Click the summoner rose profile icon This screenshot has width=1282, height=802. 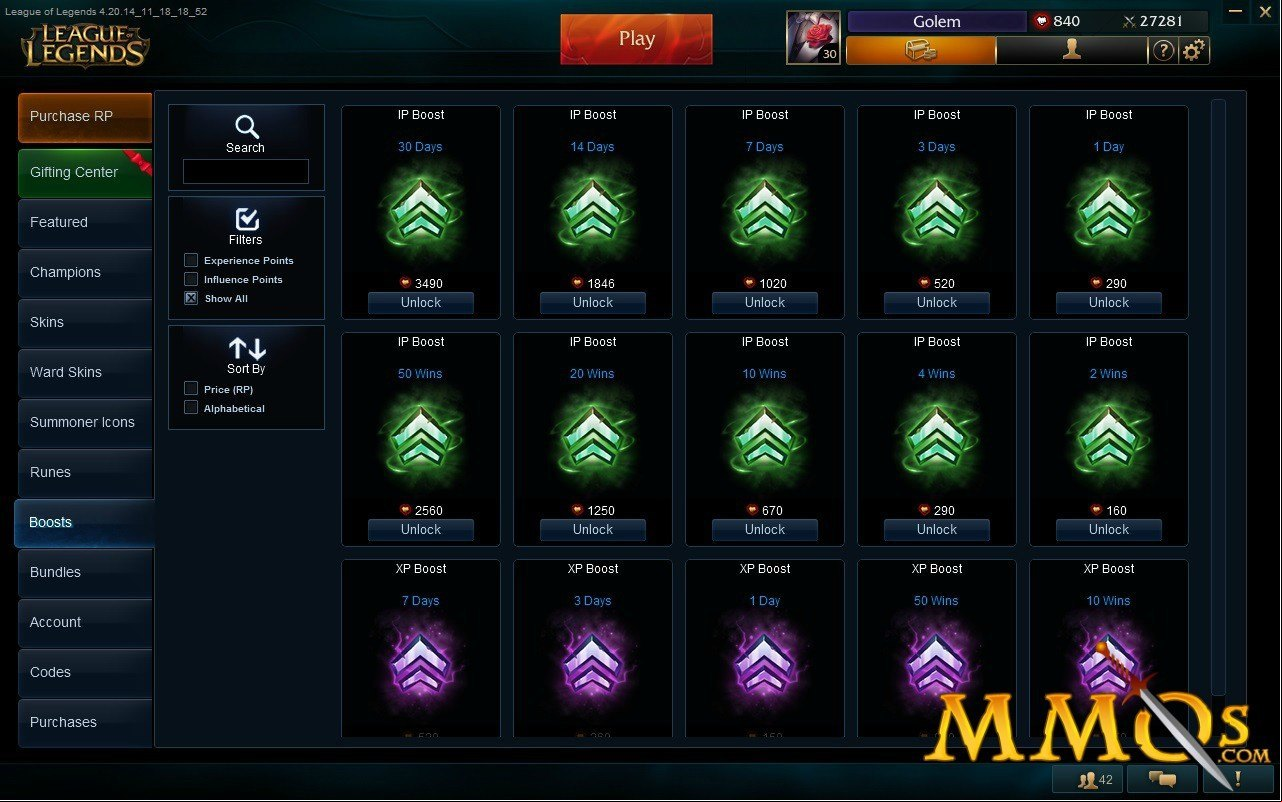point(813,37)
